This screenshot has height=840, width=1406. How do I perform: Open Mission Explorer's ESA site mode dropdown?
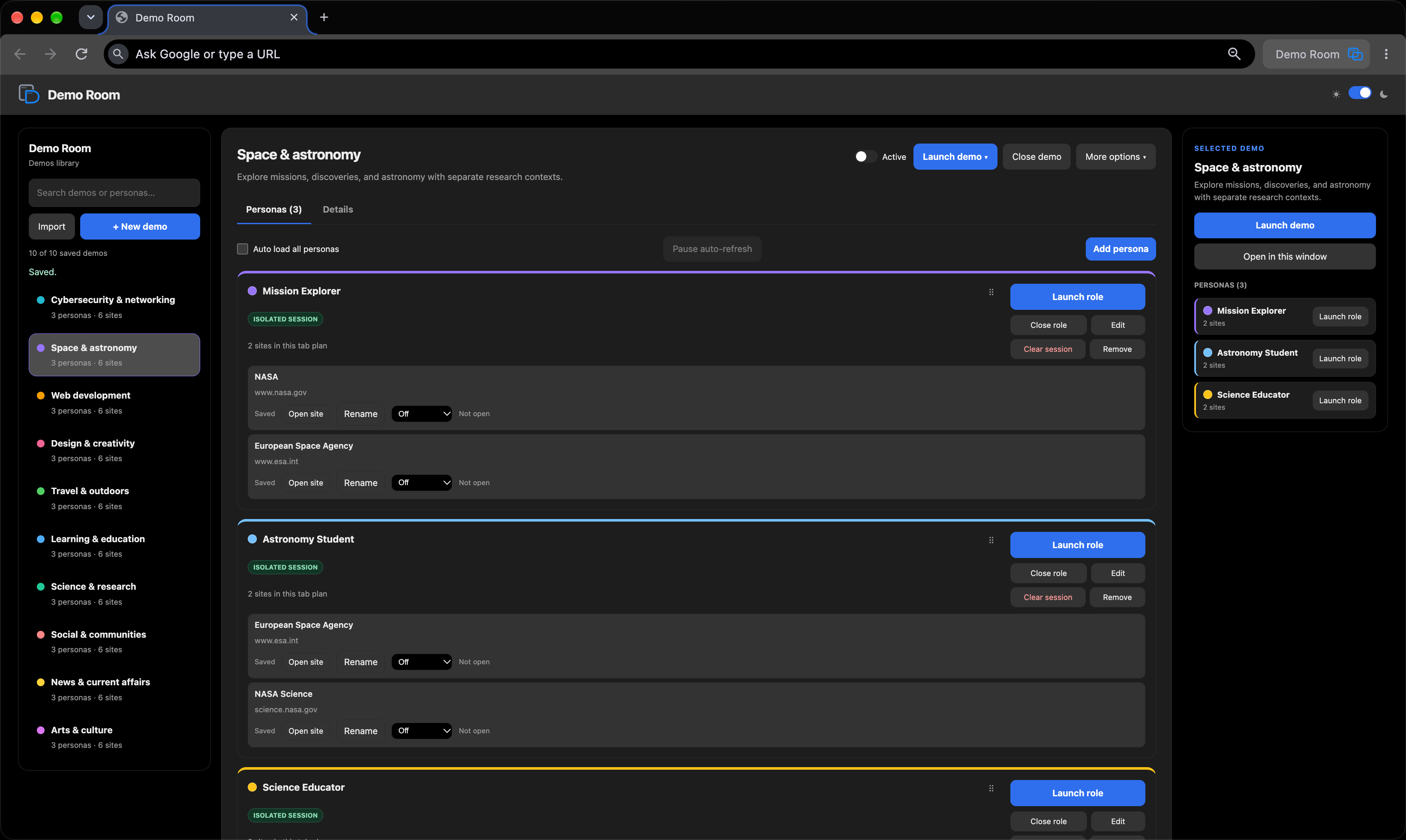pos(421,482)
